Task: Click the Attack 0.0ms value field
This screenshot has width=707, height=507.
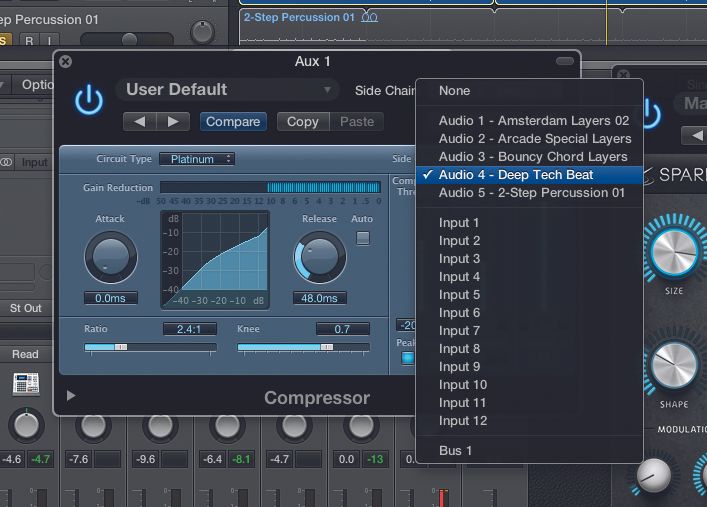Action: click(x=110, y=298)
